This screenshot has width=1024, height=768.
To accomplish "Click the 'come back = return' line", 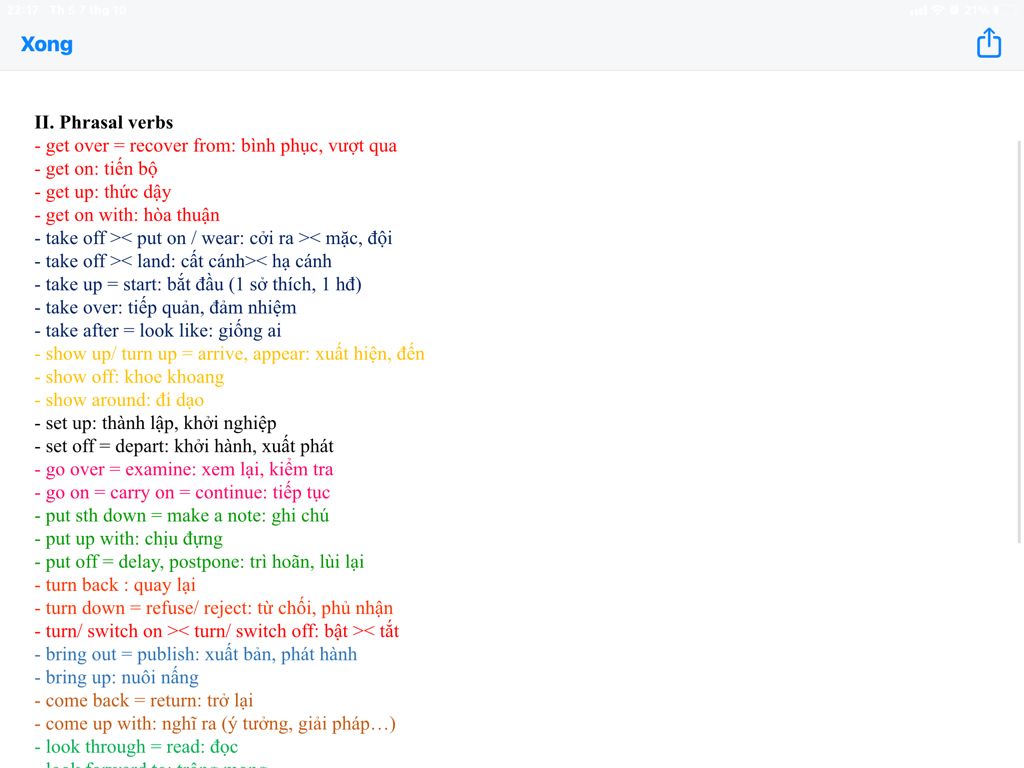I will tap(144, 701).
